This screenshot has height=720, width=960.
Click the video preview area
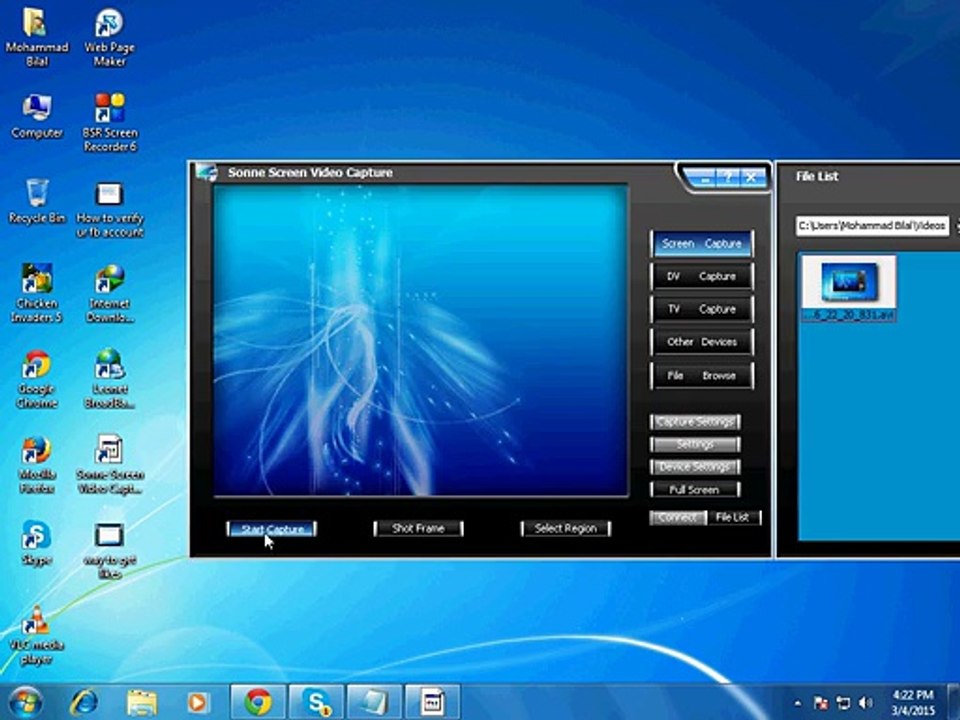(421, 340)
